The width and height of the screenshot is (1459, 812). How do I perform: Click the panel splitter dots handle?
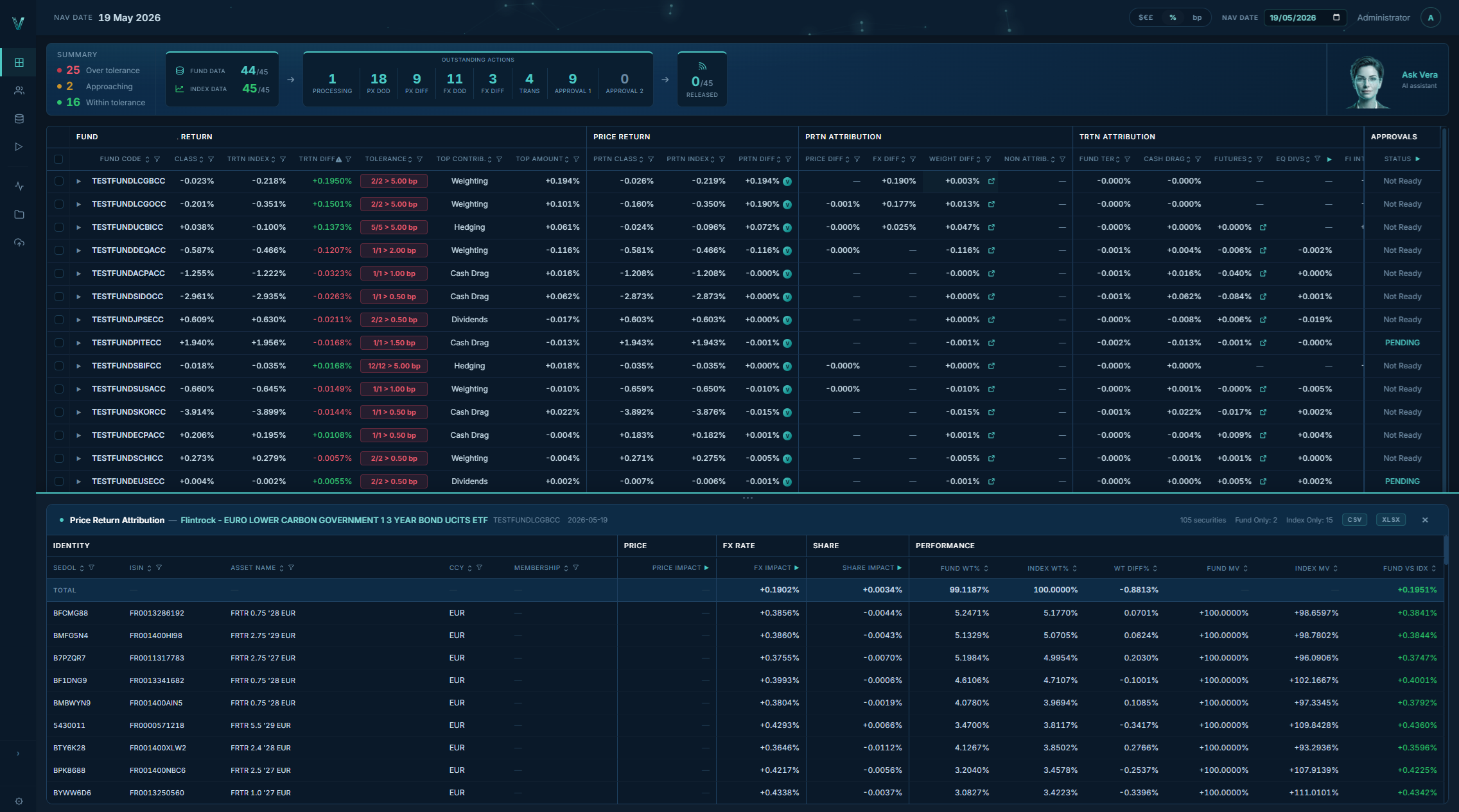coord(747,498)
